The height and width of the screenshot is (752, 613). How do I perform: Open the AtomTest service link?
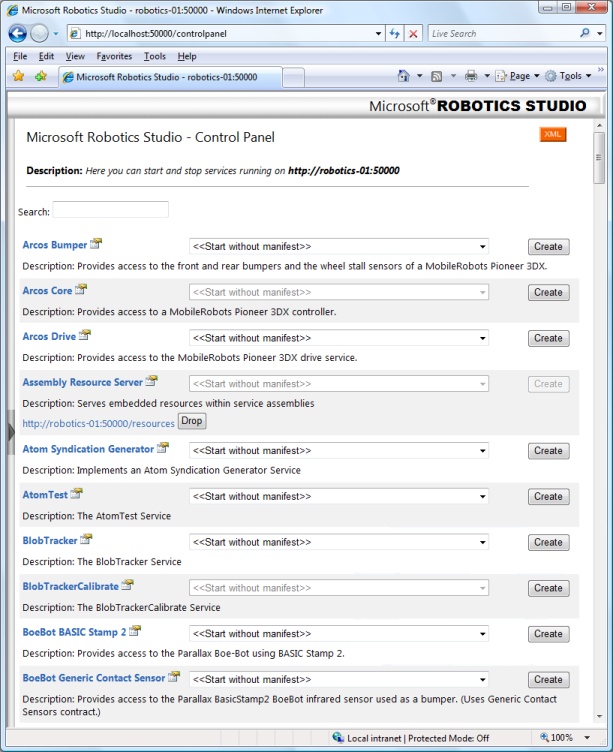(x=45, y=494)
